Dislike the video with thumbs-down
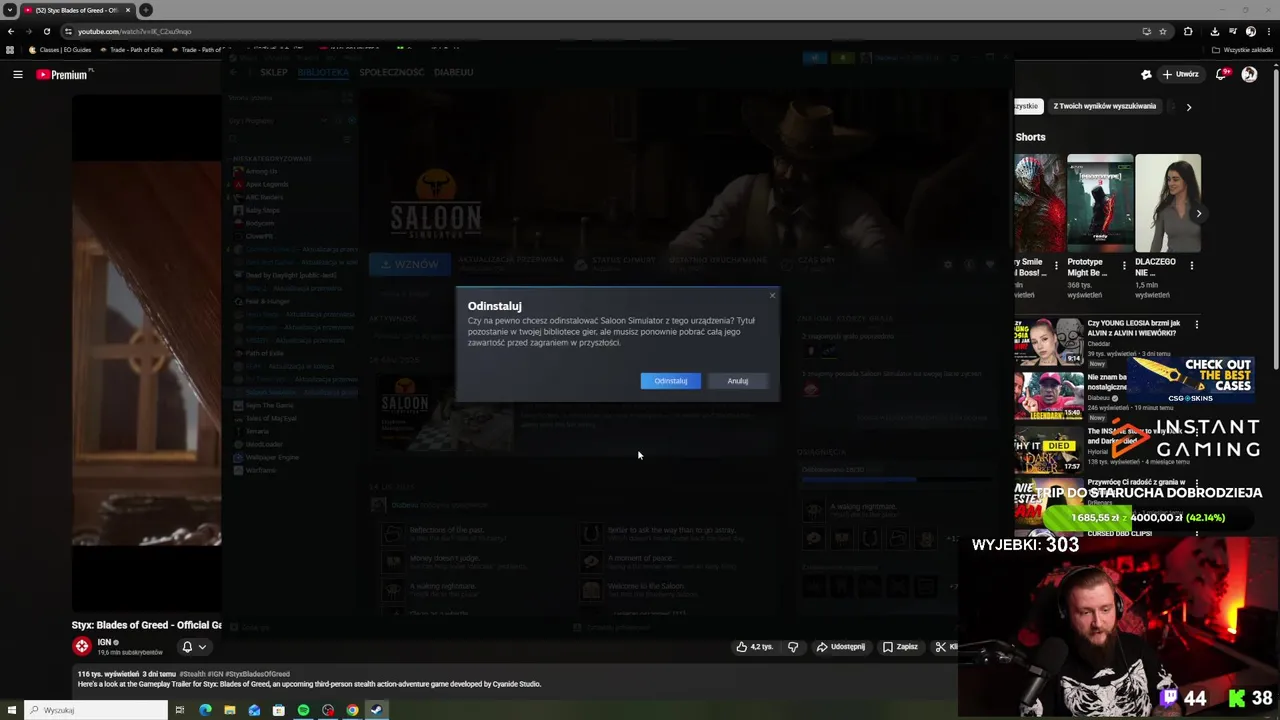 click(793, 647)
